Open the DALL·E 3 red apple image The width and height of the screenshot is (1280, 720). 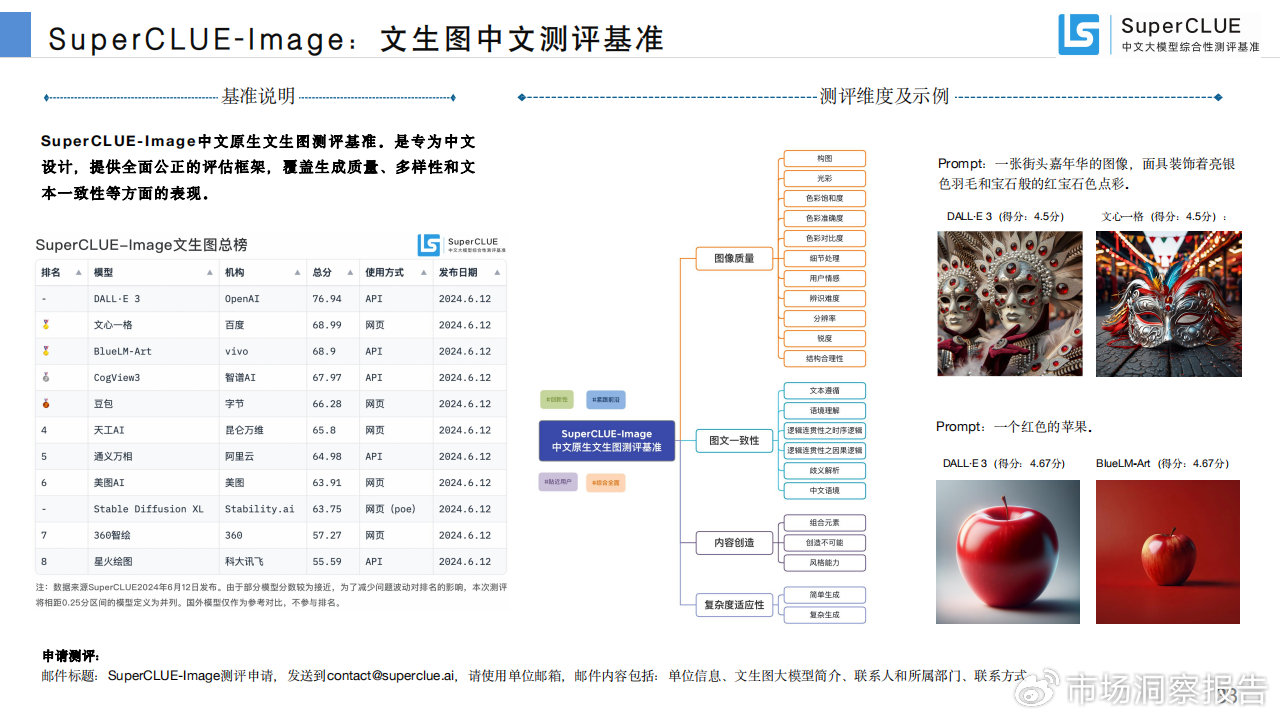click(1008, 552)
